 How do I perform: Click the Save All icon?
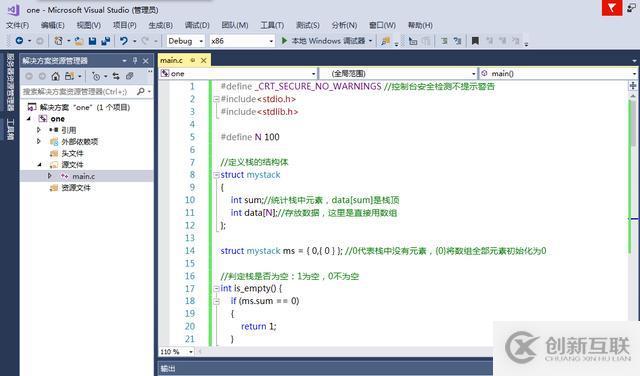click(x=106, y=41)
